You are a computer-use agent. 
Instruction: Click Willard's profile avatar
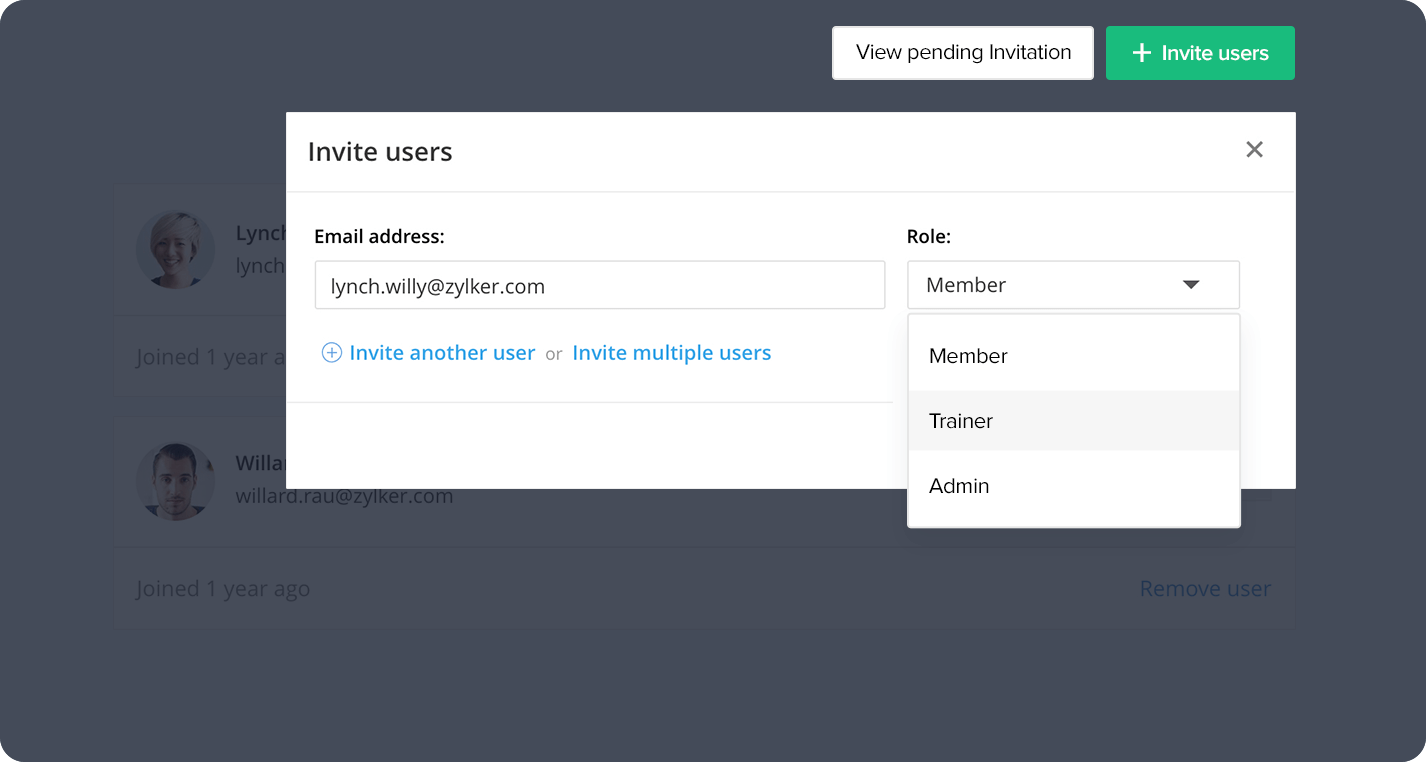175,482
